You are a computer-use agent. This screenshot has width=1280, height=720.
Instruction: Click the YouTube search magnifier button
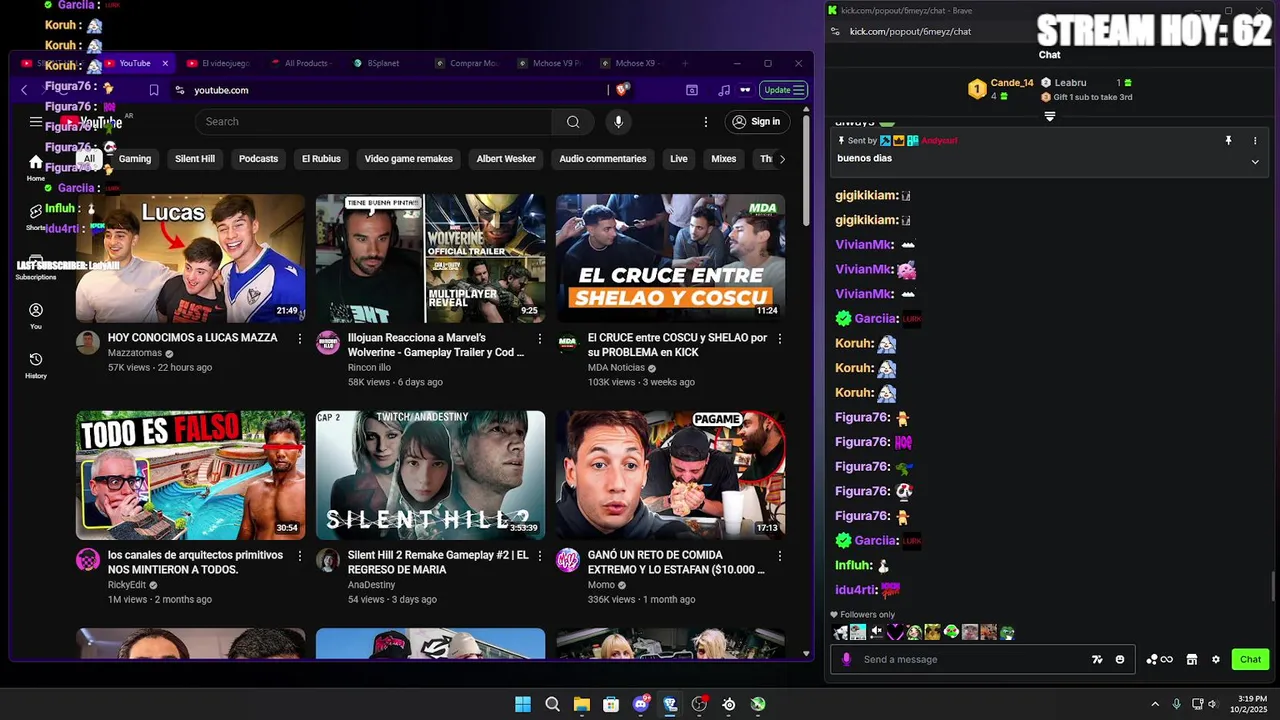point(573,122)
